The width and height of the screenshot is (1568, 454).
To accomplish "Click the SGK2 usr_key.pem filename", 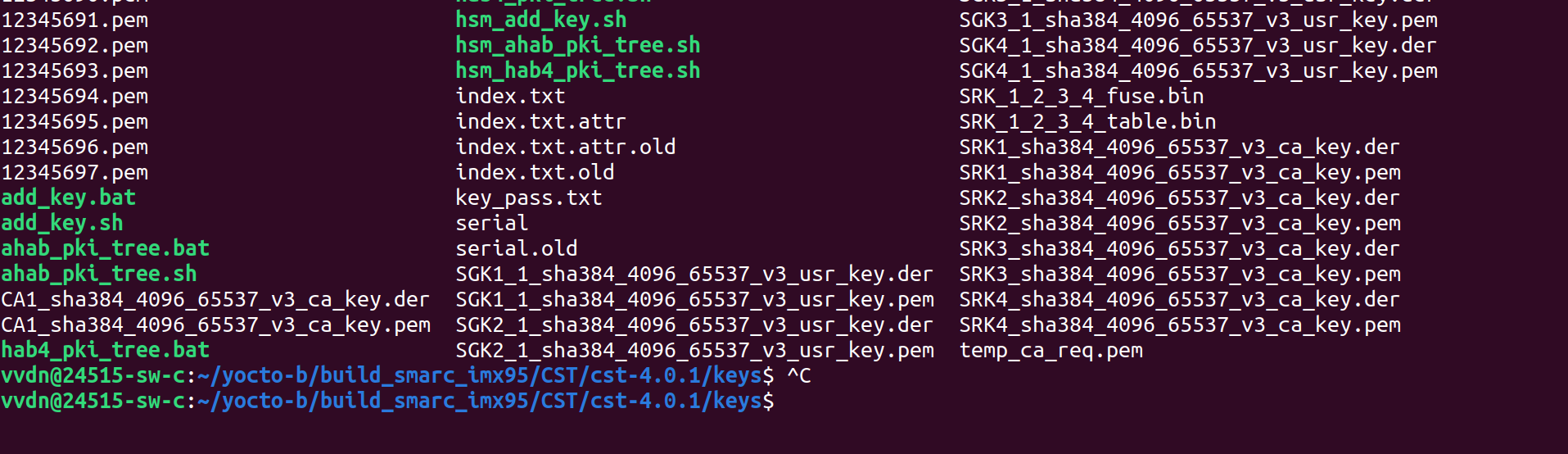I will (694, 350).
